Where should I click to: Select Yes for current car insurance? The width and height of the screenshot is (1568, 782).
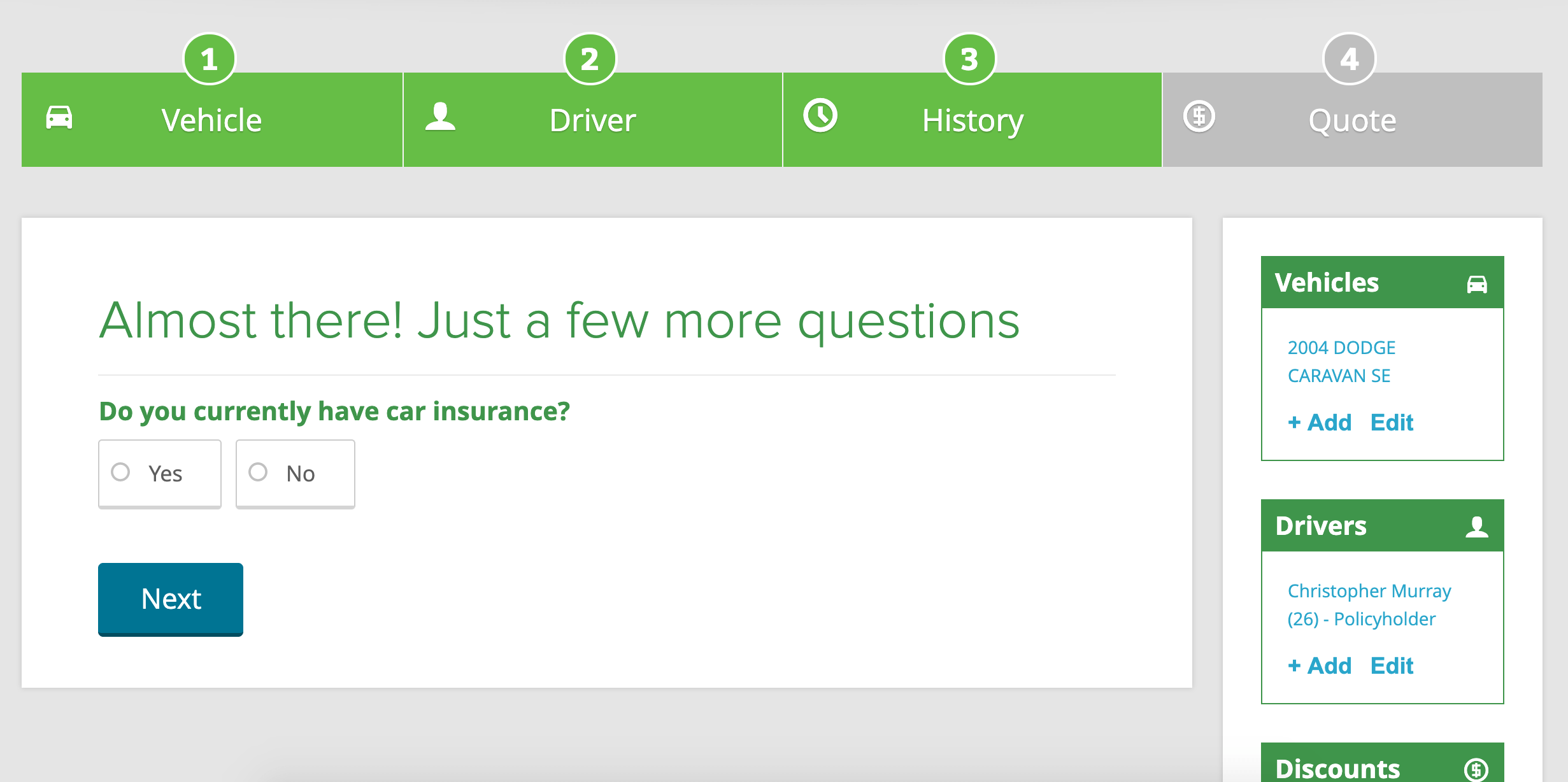coord(160,474)
